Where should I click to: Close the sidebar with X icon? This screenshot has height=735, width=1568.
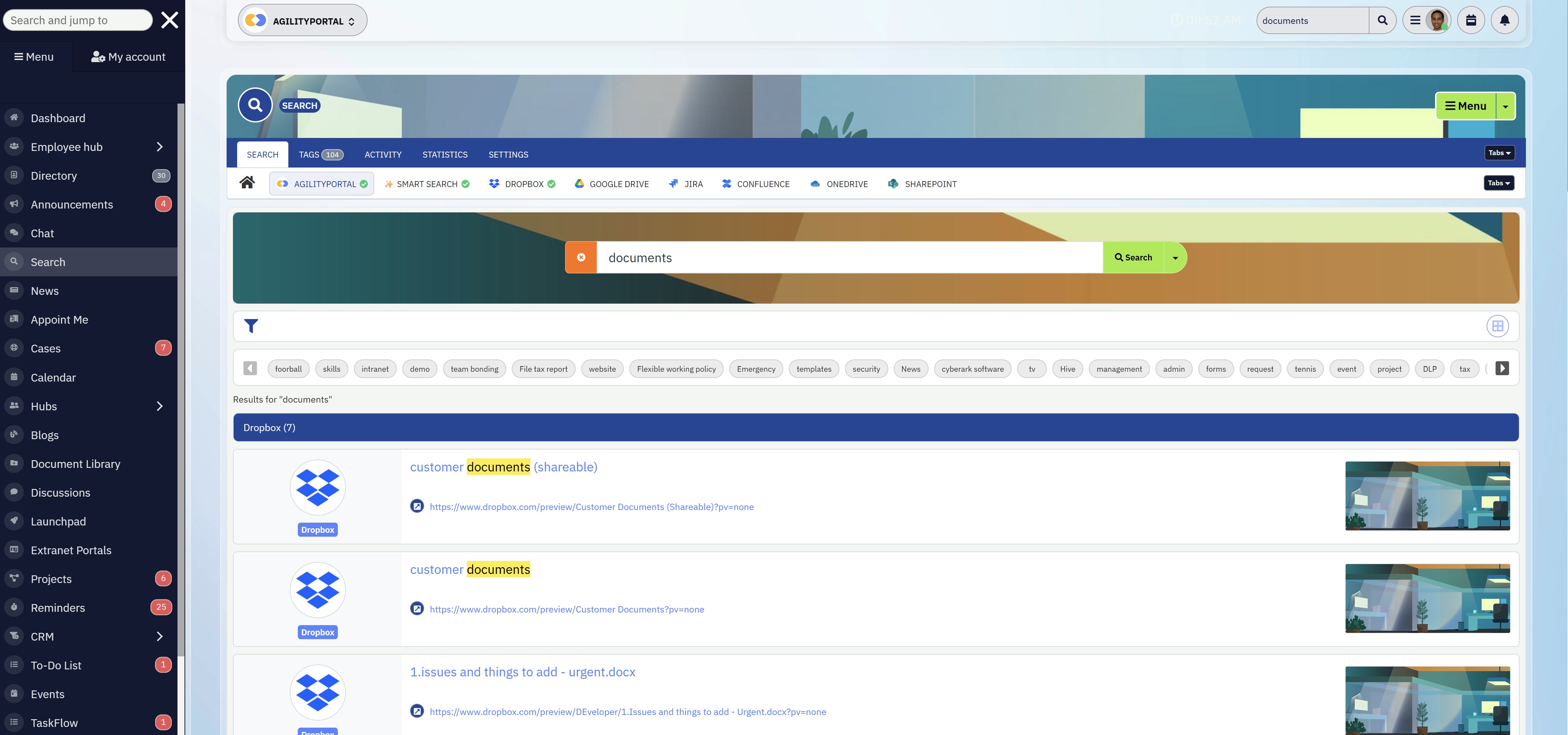click(x=169, y=20)
